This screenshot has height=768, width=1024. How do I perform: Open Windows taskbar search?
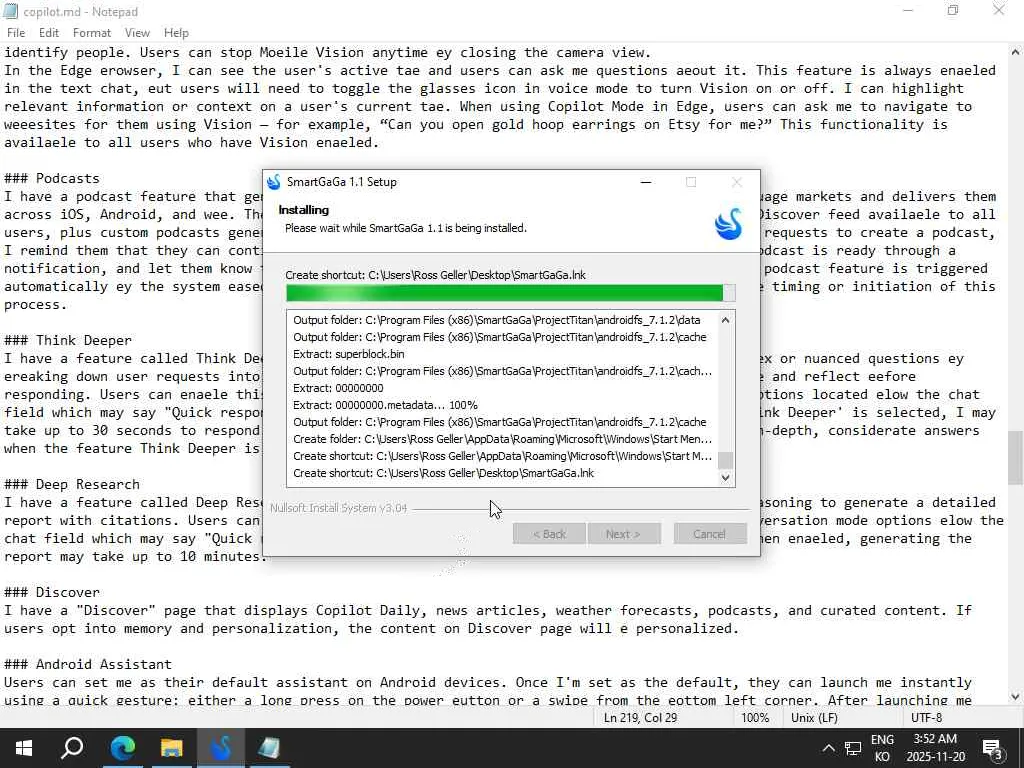click(72, 748)
